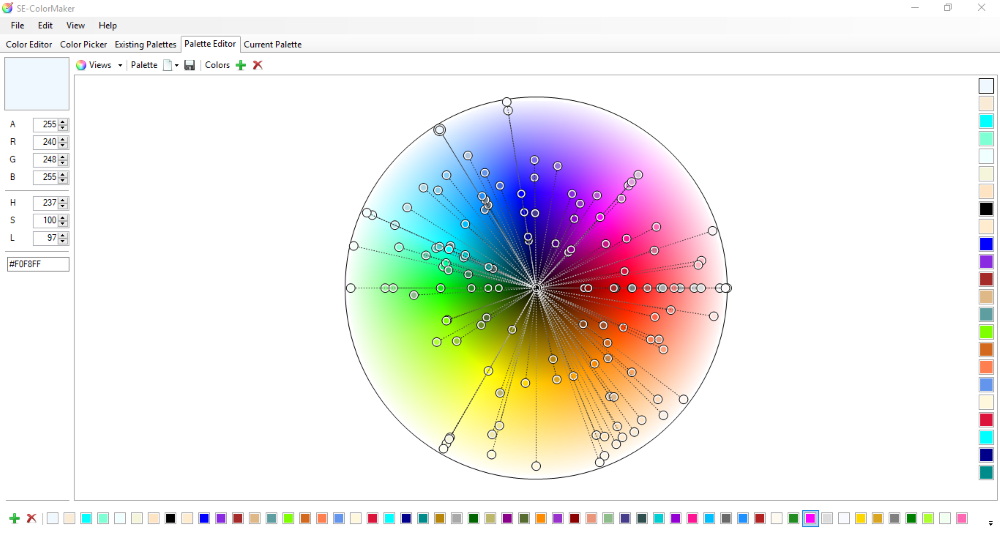The image size is (1000, 533).
Task: Increase the G value with its up arrow
Action: coord(62,157)
